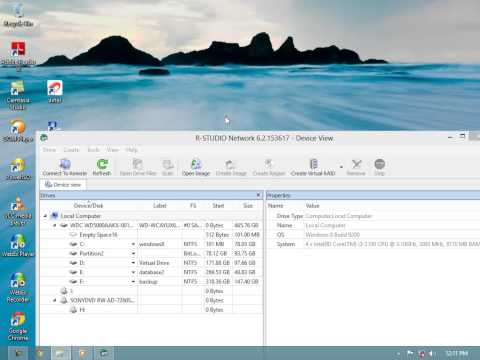Select the Partition2 row
Viewport: 480px width, 360px height.
tap(151, 254)
